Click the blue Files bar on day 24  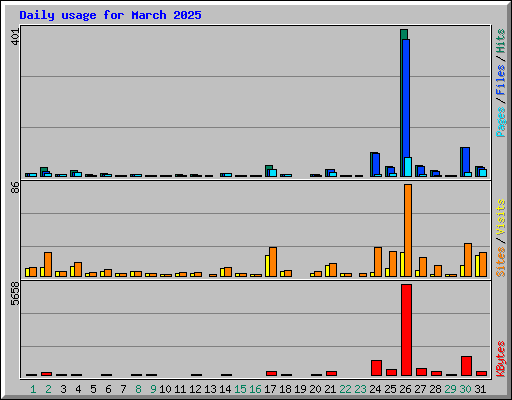[376, 165]
